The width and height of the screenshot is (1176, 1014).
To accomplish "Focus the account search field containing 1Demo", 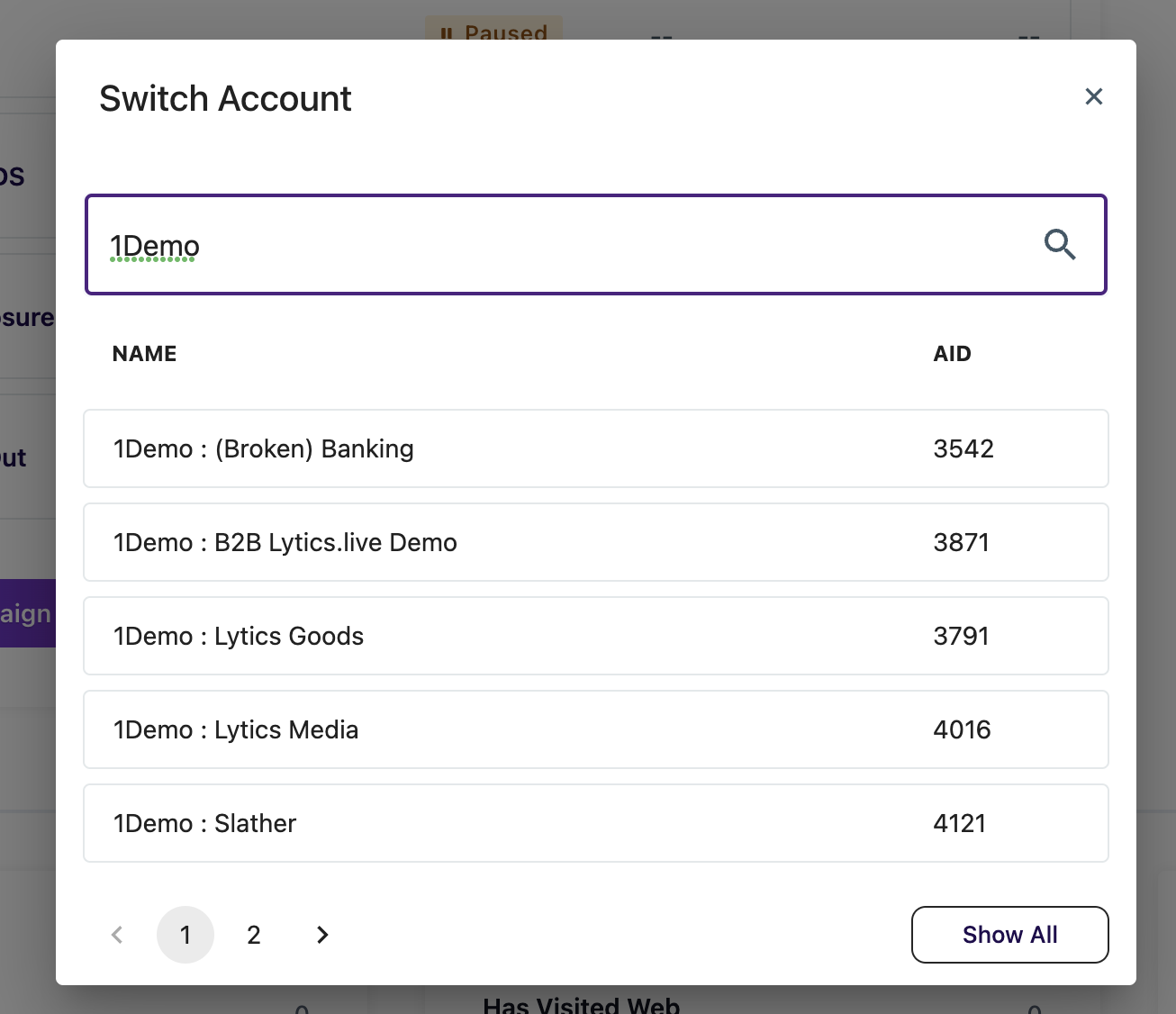I will pyautogui.click(x=596, y=244).
